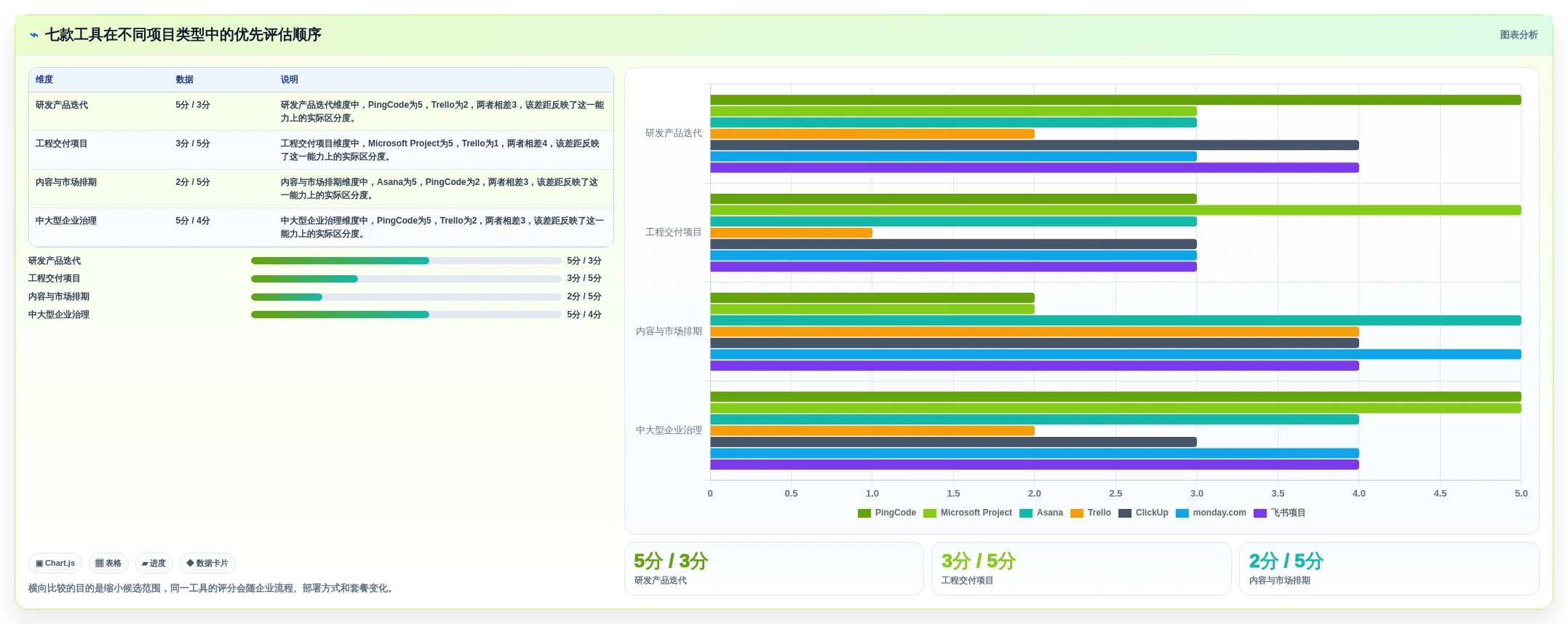Click the PingCode legend label
The image size is (1568, 624).
pos(896,513)
